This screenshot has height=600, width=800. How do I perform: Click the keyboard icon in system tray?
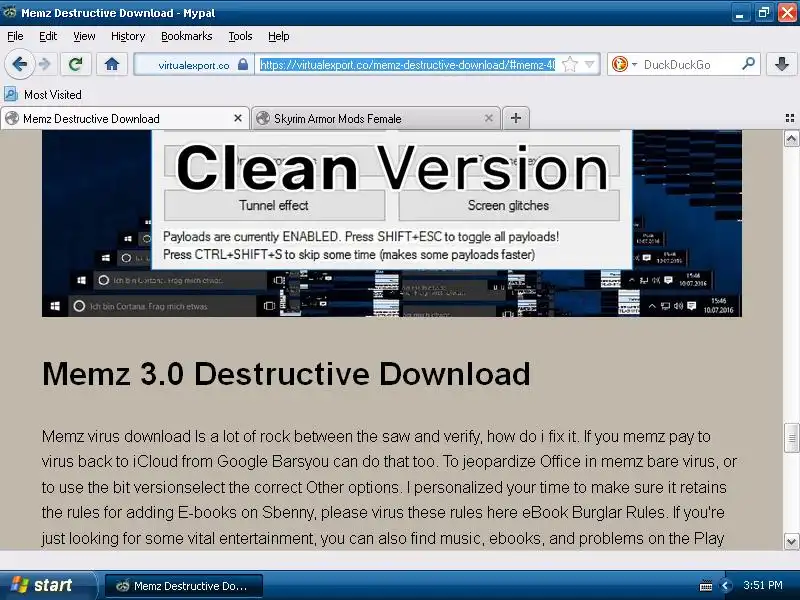coord(706,586)
